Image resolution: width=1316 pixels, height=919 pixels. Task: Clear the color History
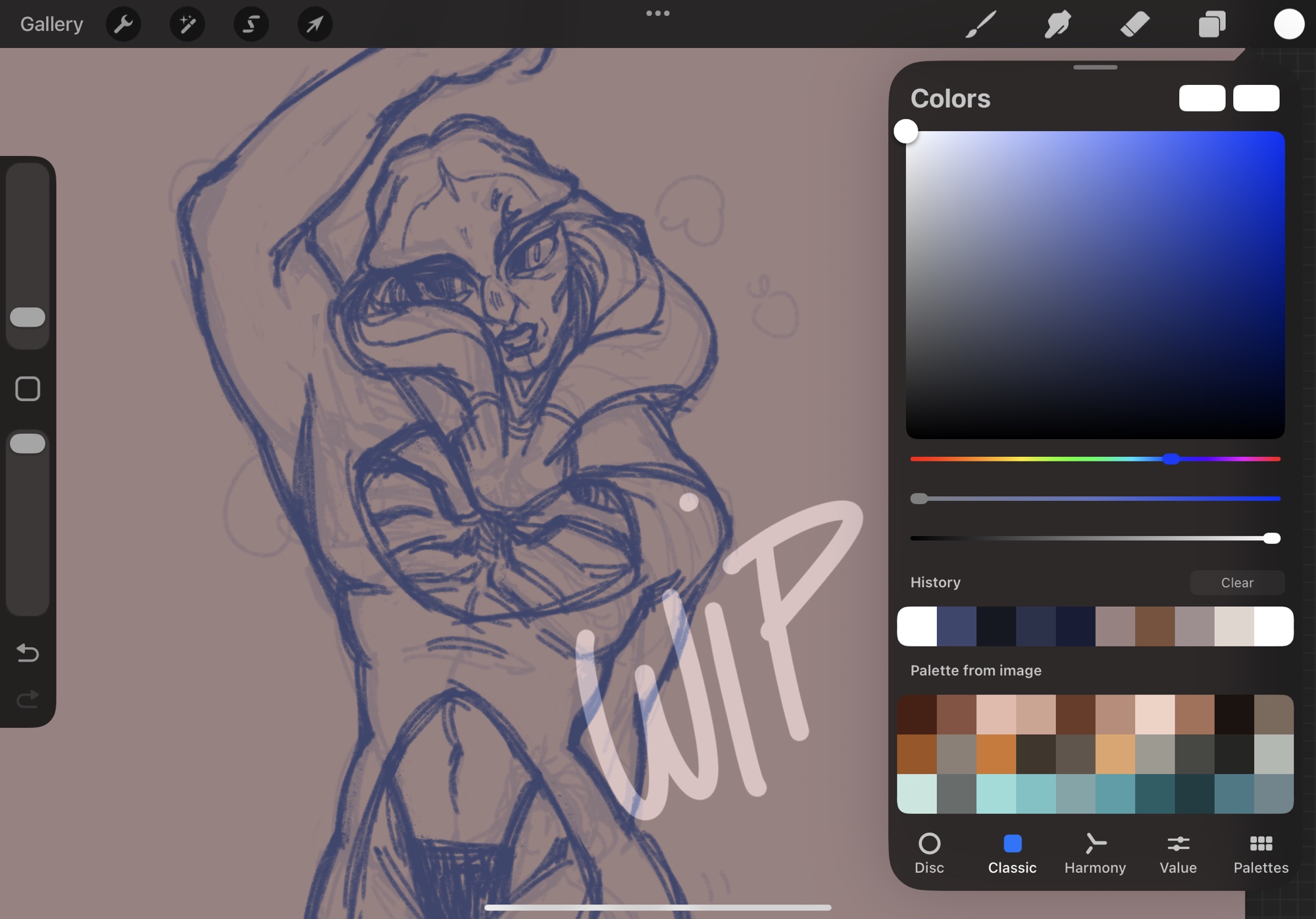1237,583
